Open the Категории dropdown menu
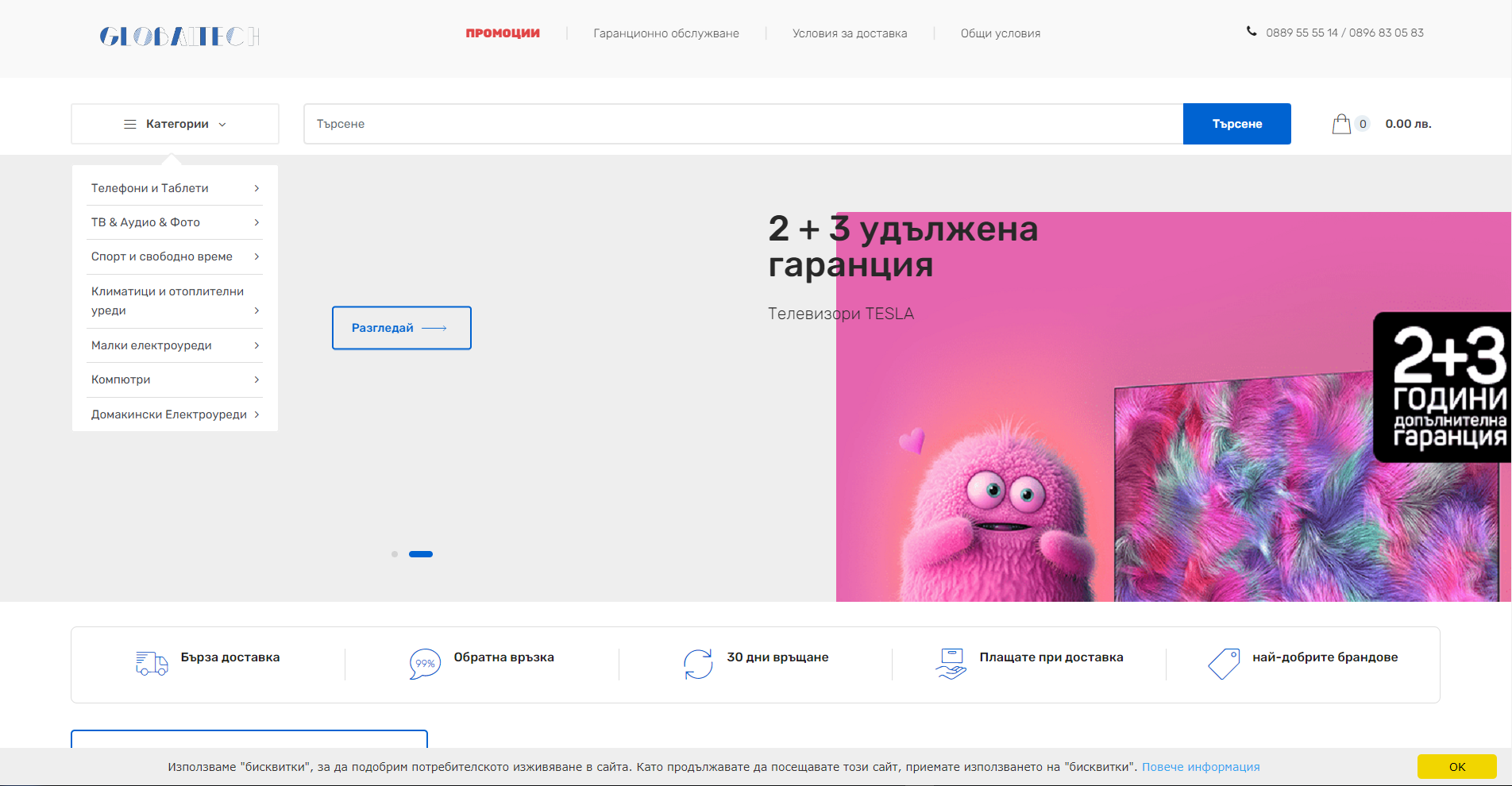Viewport: 1512px width, 786px height. [x=175, y=124]
